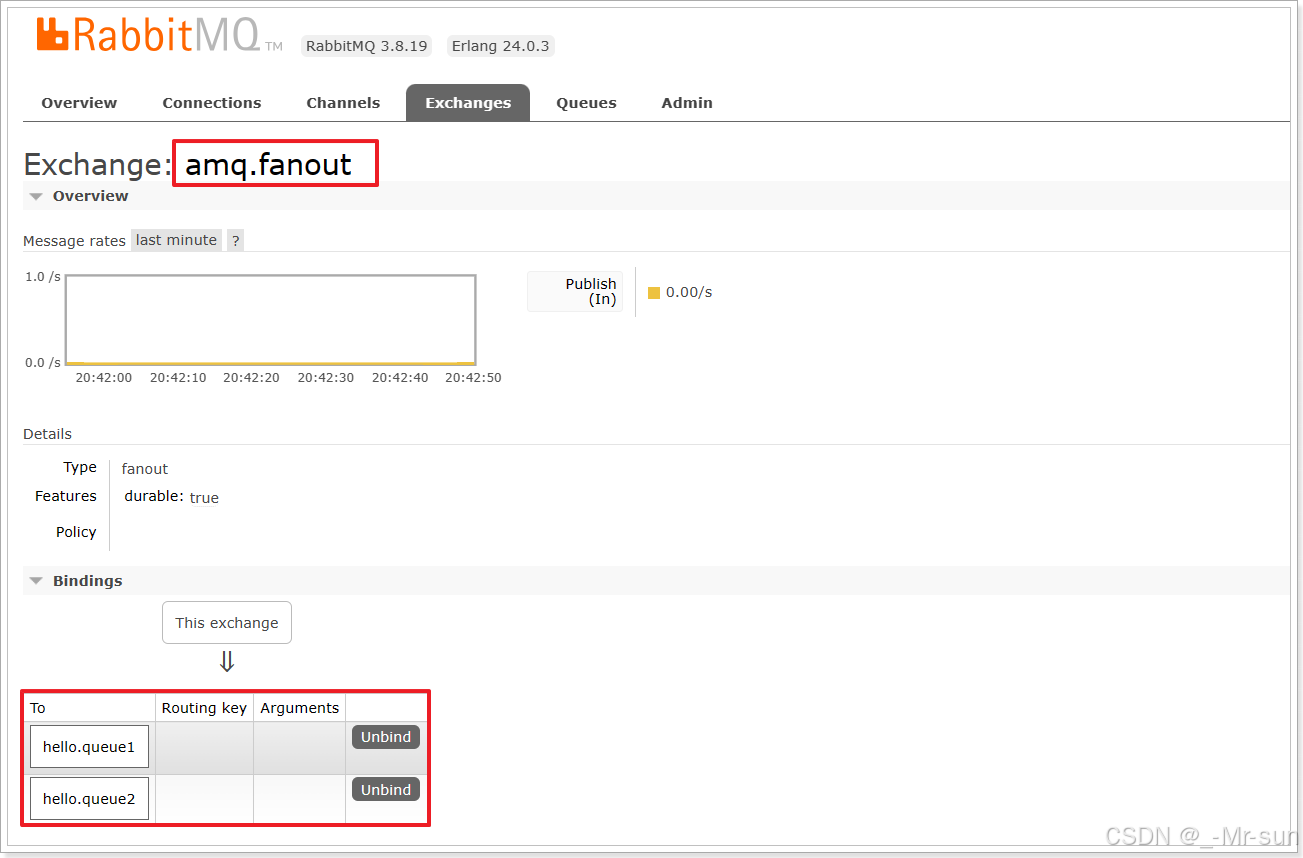Open the Overview tab
Screen dimensions: 1303x858
point(79,103)
